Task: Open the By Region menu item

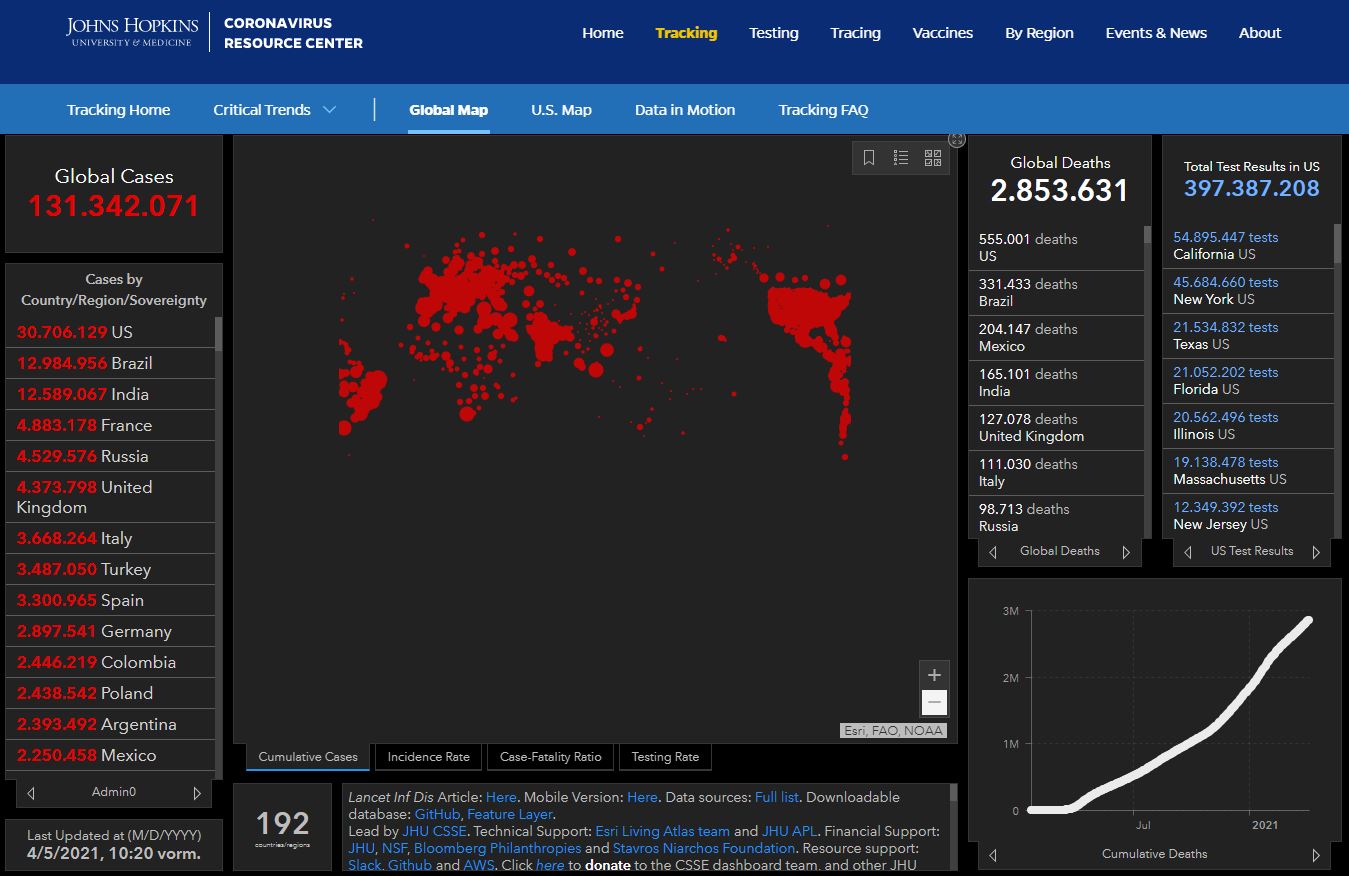Action: click(x=1039, y=33)
